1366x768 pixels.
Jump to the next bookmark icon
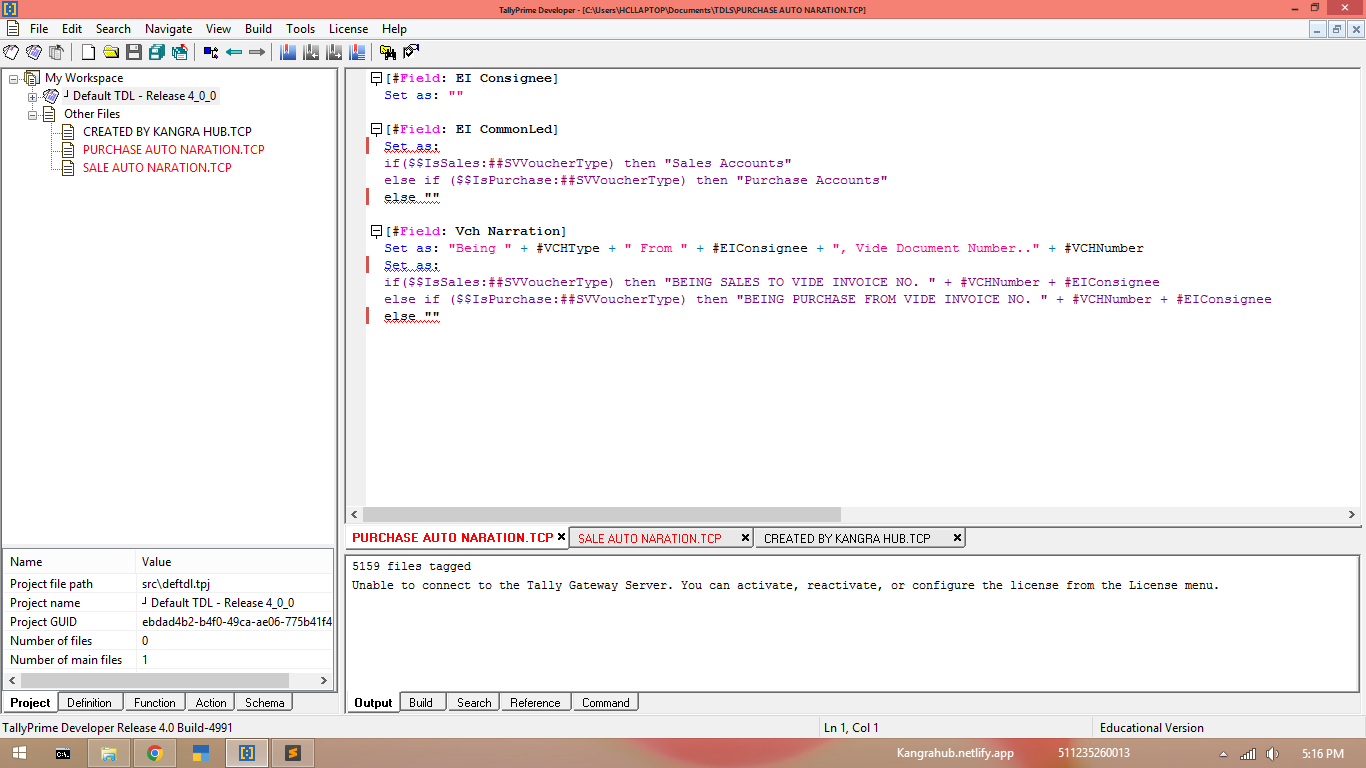point(333,52)
